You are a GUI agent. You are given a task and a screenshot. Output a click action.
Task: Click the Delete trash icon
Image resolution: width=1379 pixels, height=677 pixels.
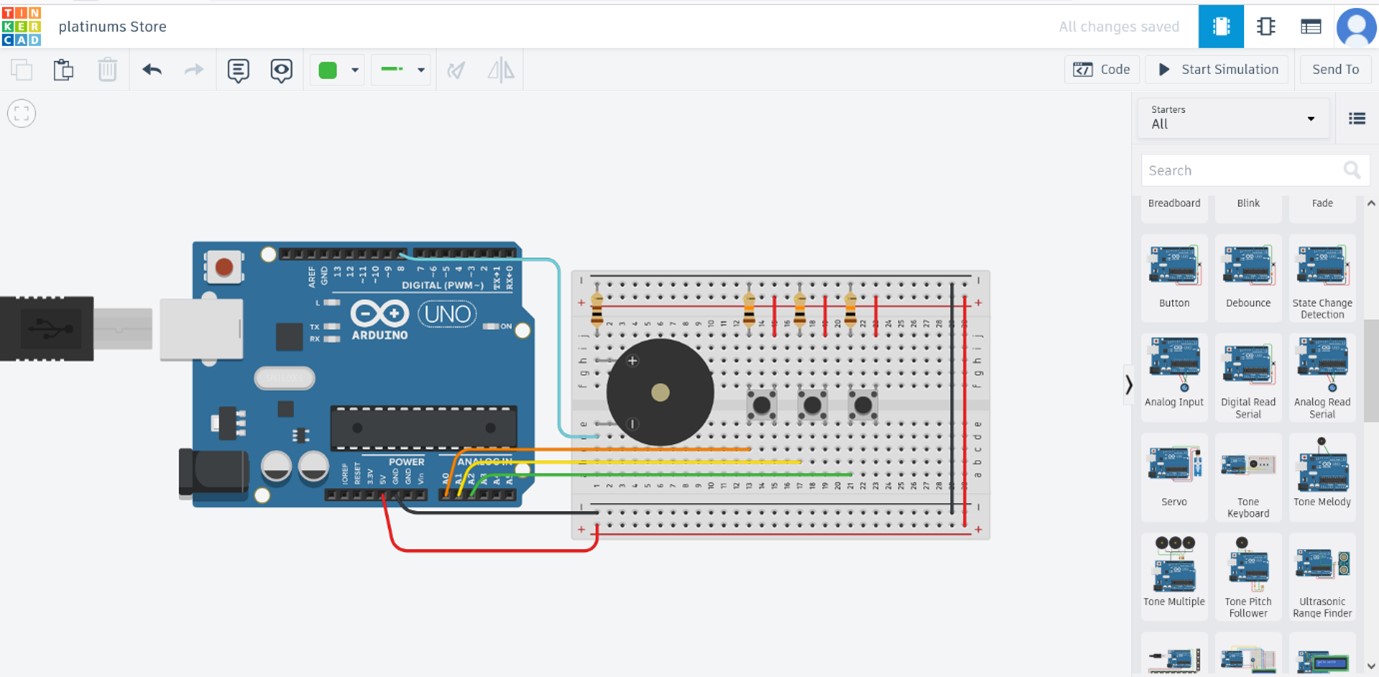[x=107, y=70]
